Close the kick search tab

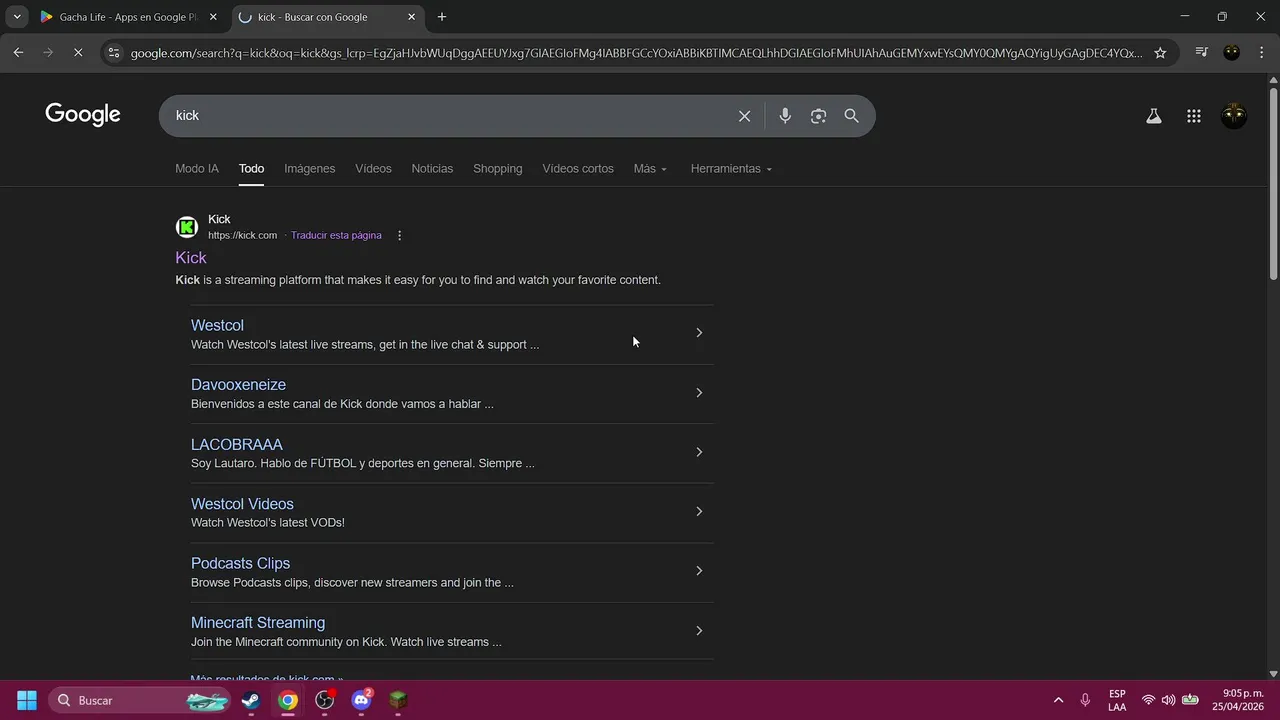point(411,17)
